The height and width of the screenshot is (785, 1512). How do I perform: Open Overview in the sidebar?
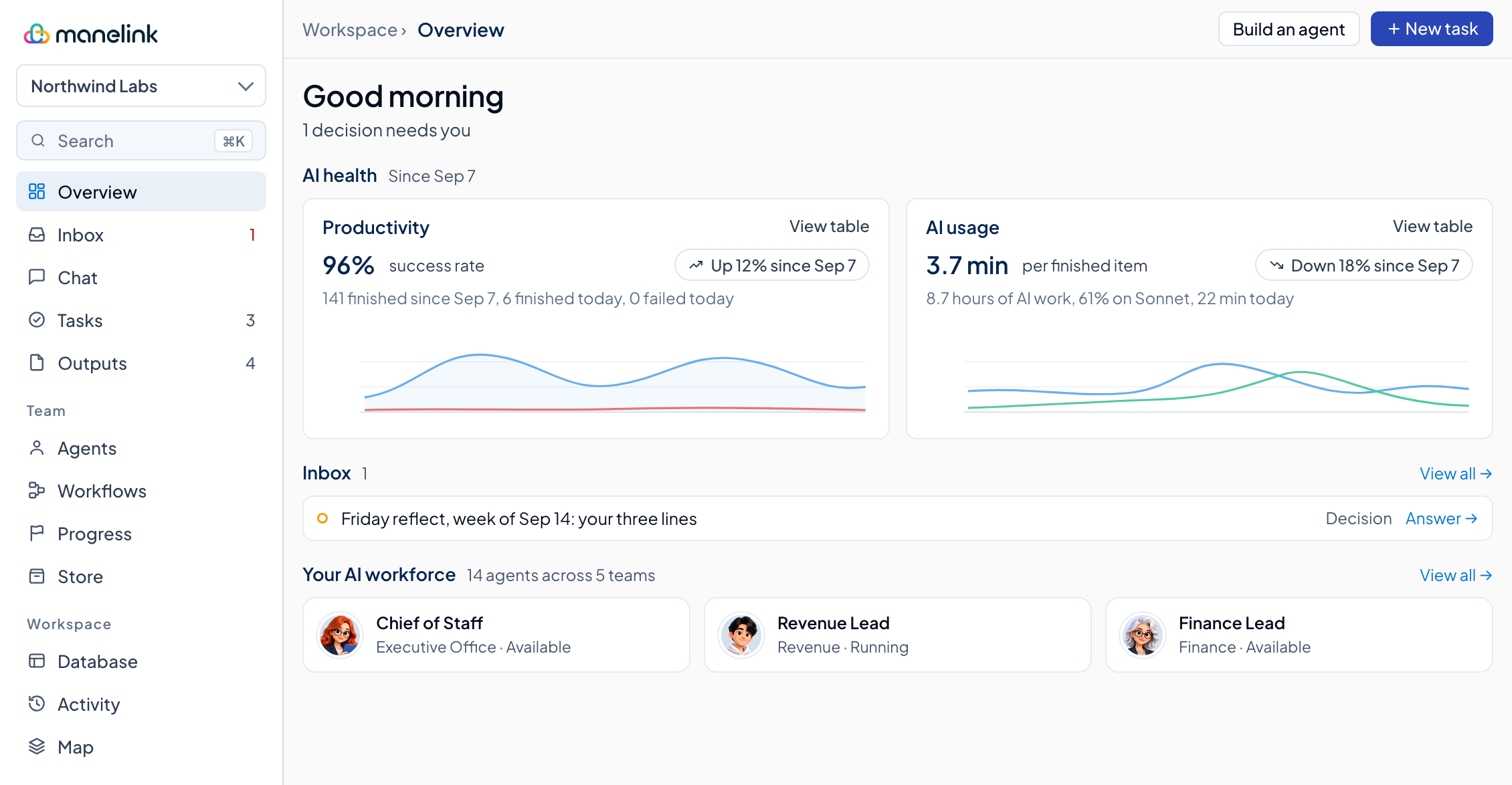click(141, 192)
